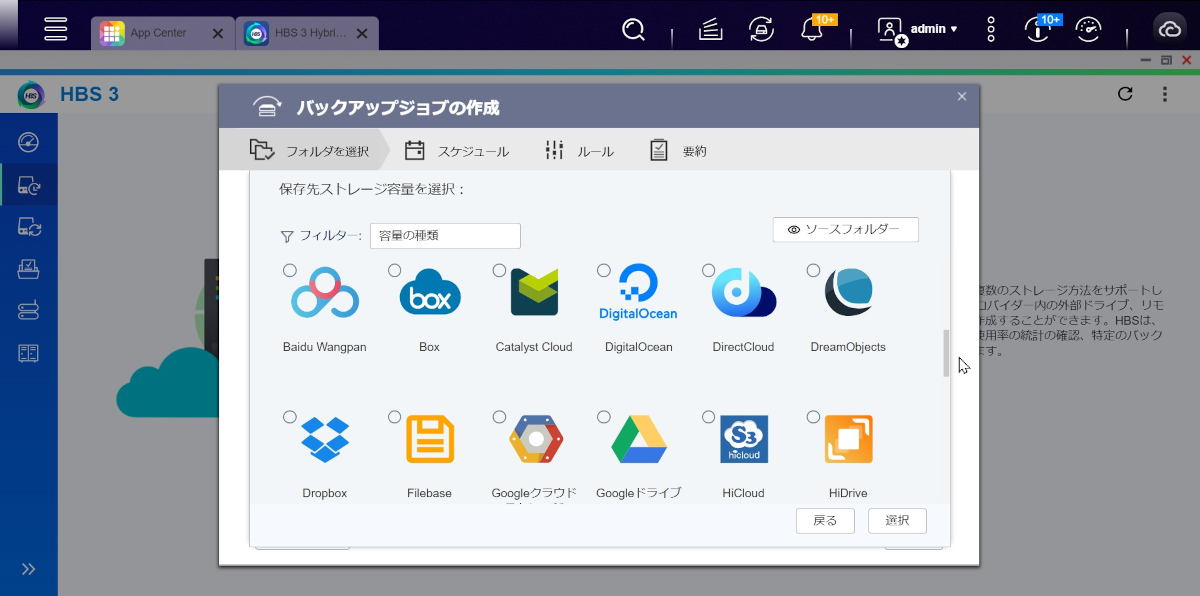Go to the フォルダを選択 step
Viewport: 1200px width, 596px height.
tap(309, 151)
